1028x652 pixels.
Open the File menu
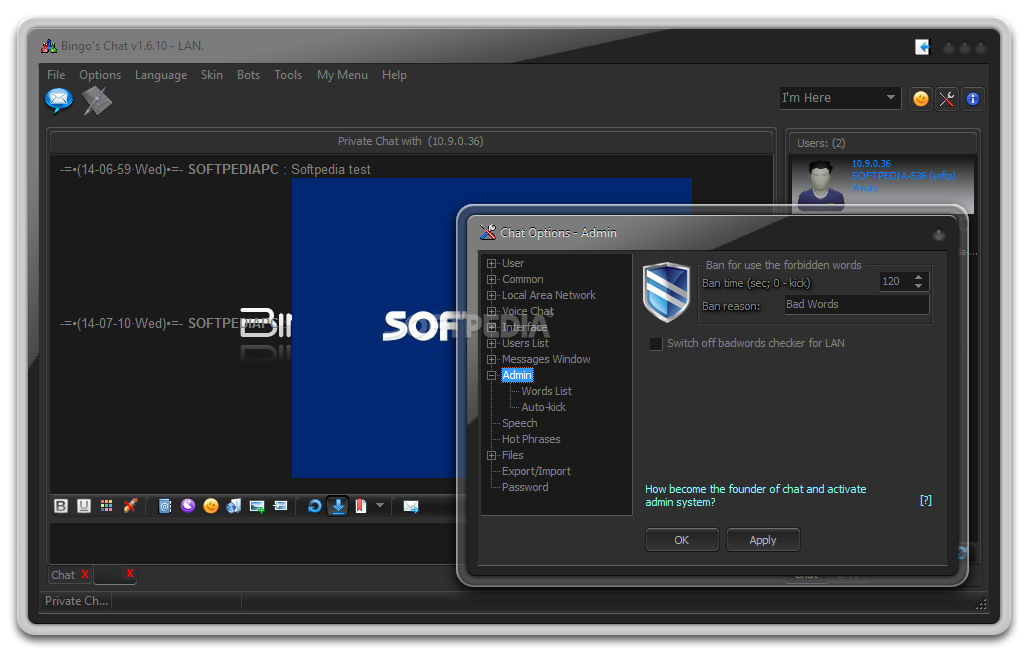point(56,75)
